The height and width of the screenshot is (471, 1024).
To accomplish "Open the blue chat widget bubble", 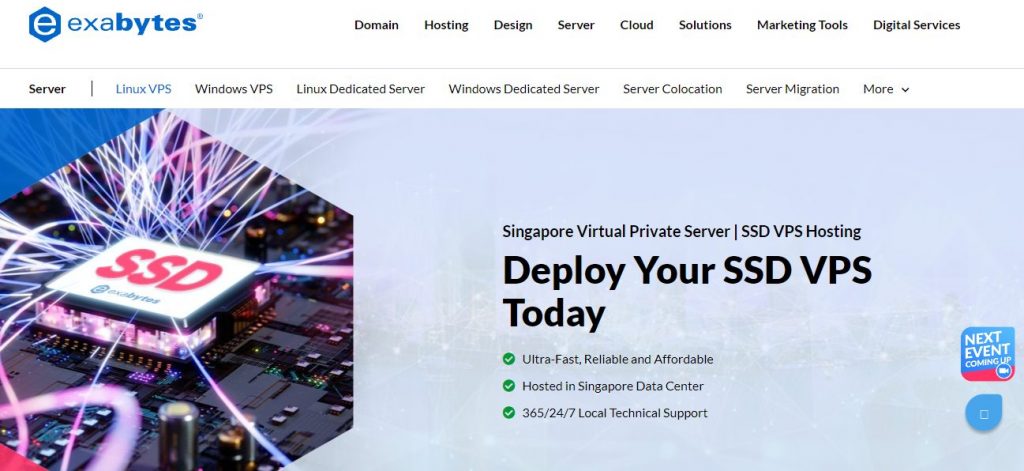I will [x=984, y=413].
